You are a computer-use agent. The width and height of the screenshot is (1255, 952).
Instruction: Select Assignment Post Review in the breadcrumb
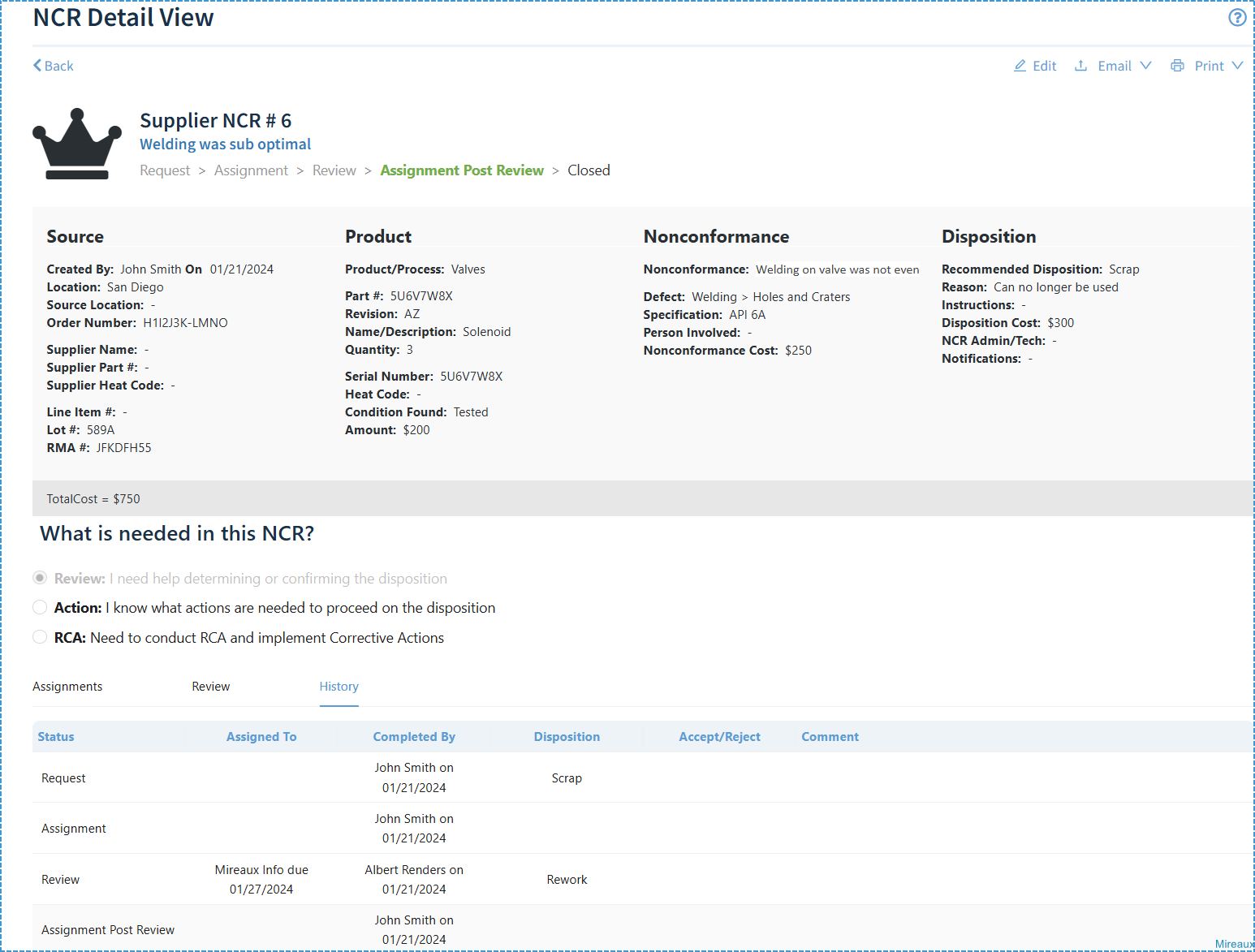[x=461, y=170]
